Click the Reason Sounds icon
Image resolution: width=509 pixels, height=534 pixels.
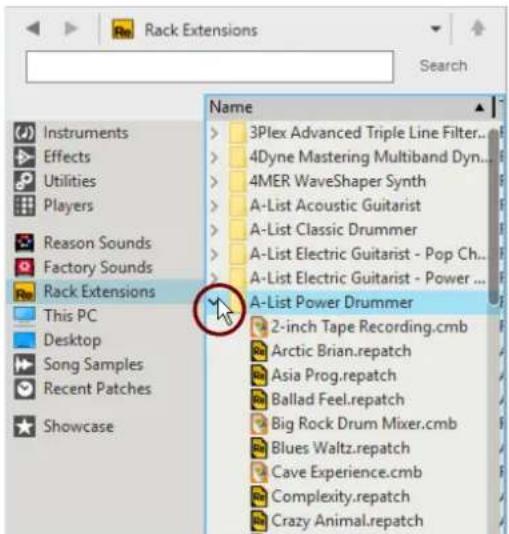tap(24, 243)
